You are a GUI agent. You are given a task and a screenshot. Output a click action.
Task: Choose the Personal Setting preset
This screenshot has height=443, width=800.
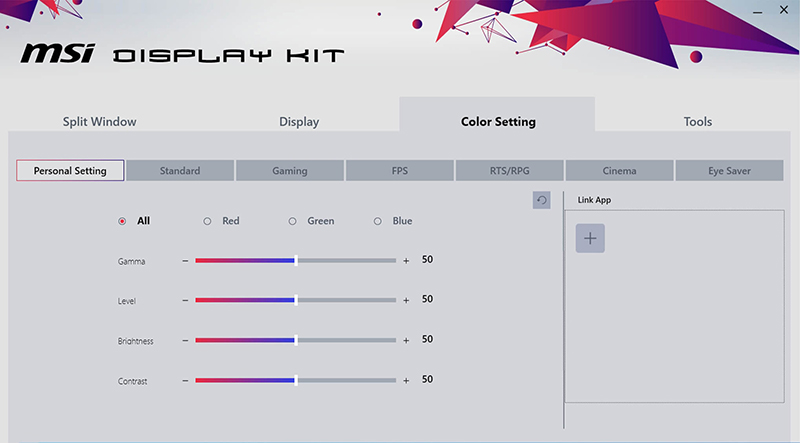(70, 170)
